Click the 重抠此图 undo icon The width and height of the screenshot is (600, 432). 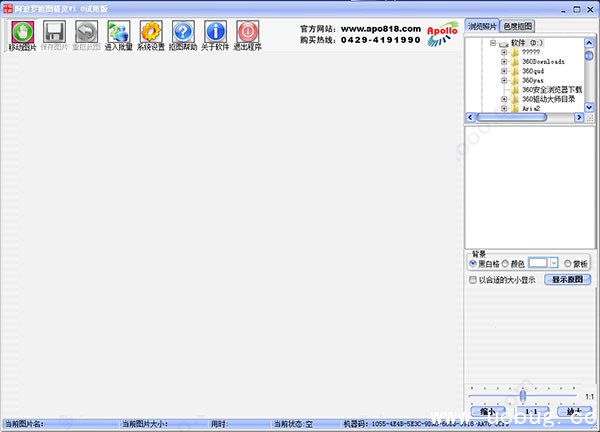[86, 32]
